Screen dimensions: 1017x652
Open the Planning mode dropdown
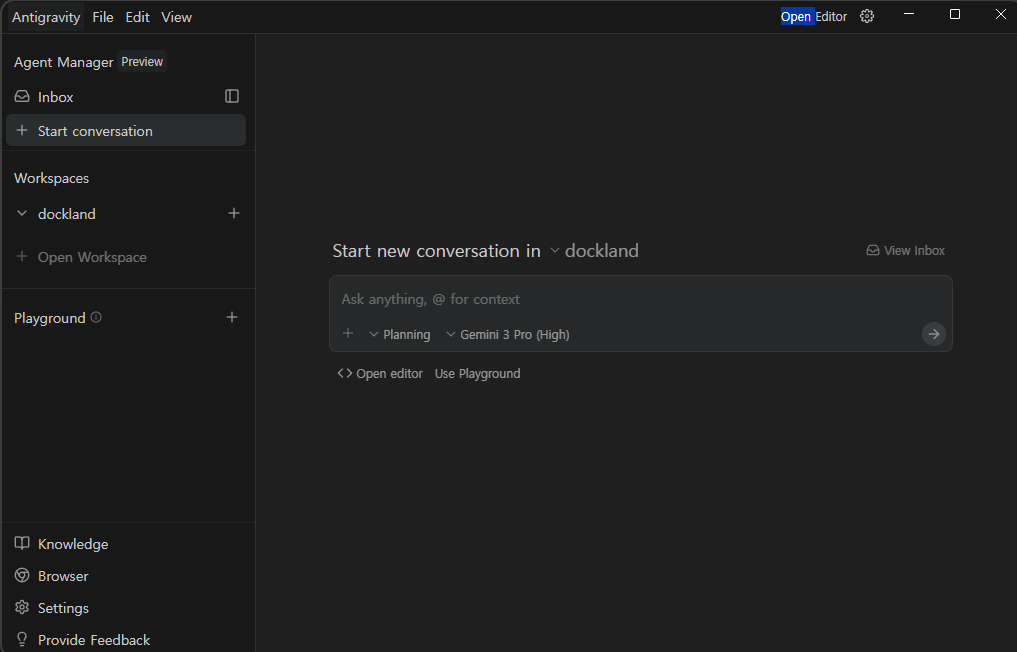pos(400,334)
